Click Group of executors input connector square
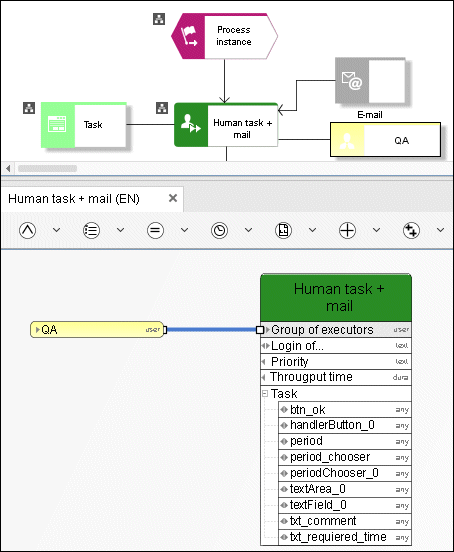This screenshot has height=552, width=454. point(260,330)
